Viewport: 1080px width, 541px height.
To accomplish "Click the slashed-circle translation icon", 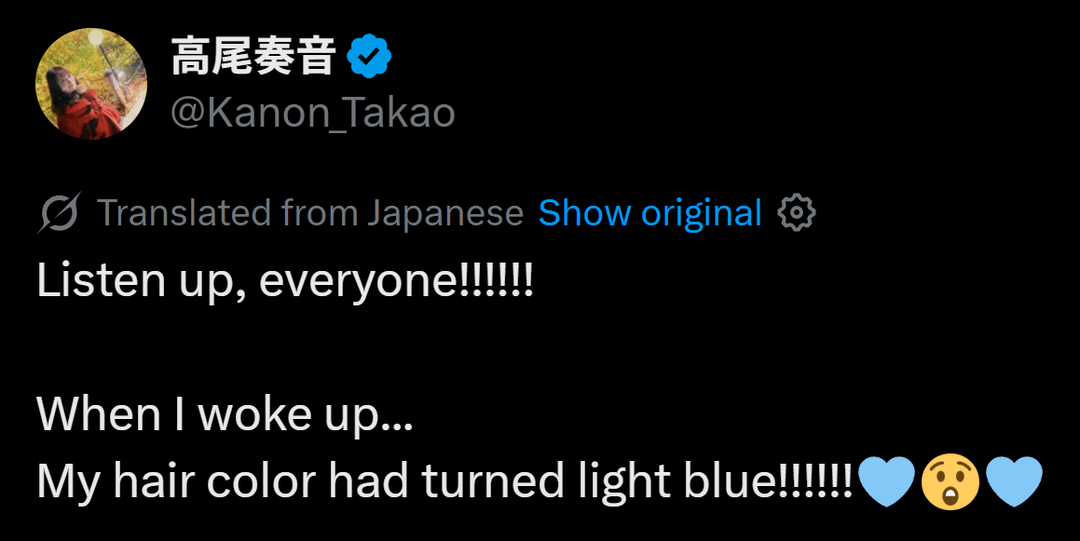I will (60, 213).
